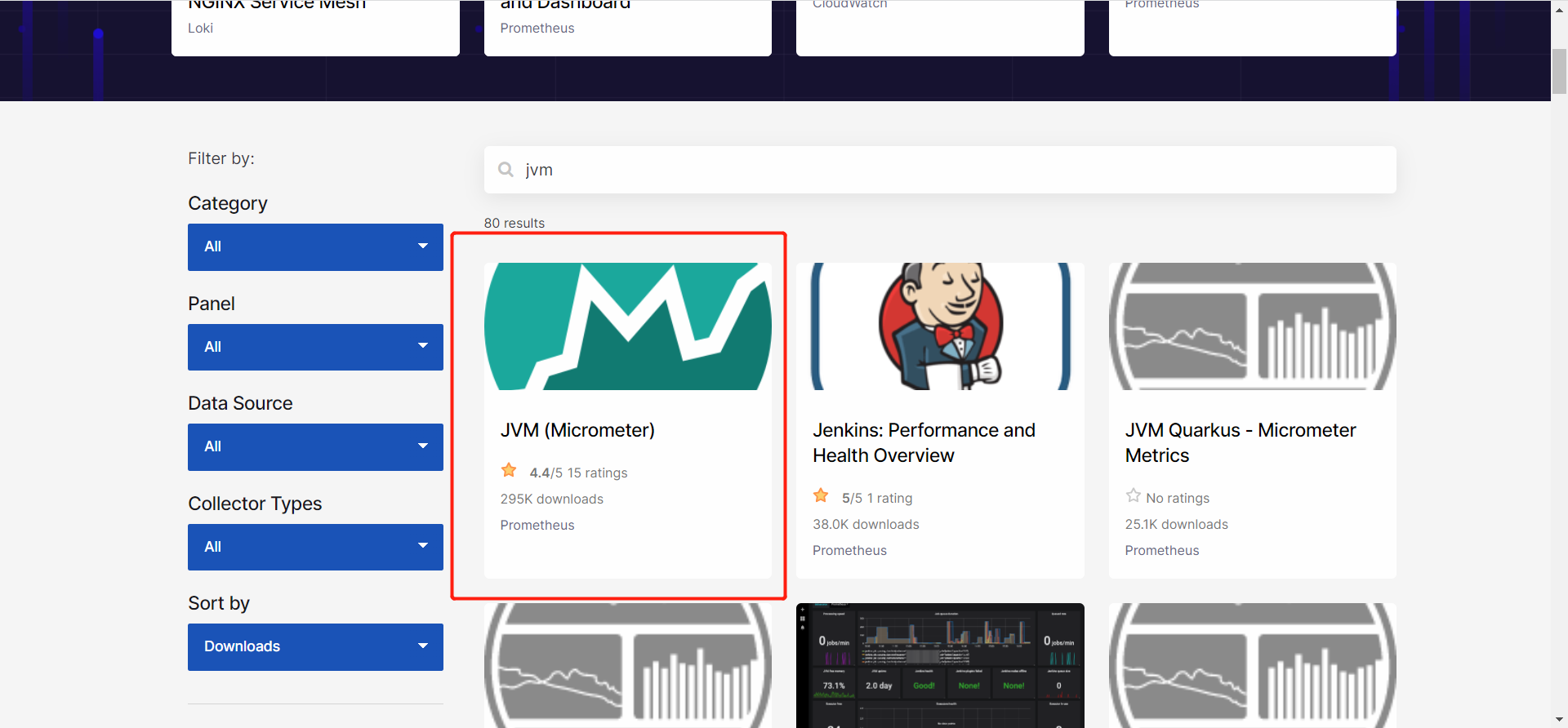
Task: Open Jenkins: Performance and Health Overview title
Action: (924, 442)
